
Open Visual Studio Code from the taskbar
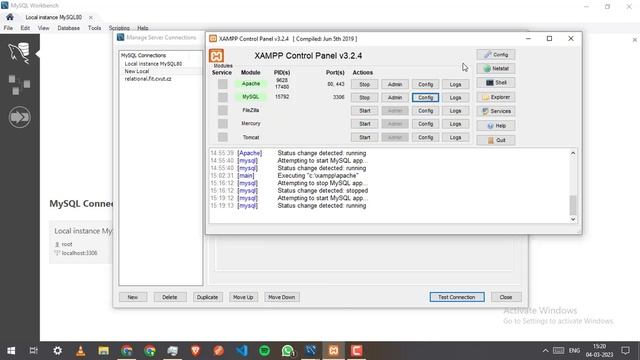click(242, 351)
